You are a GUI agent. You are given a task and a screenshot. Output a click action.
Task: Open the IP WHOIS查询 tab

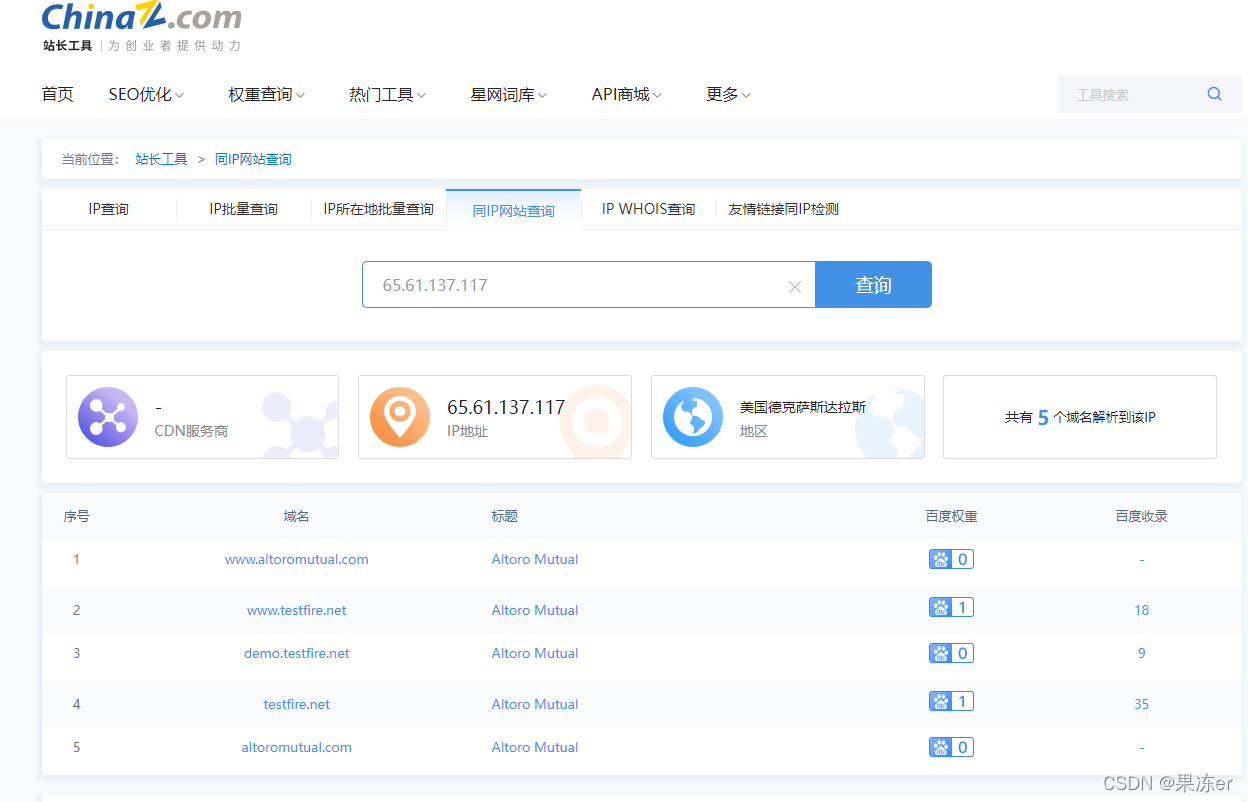click(x=648, y=209)
